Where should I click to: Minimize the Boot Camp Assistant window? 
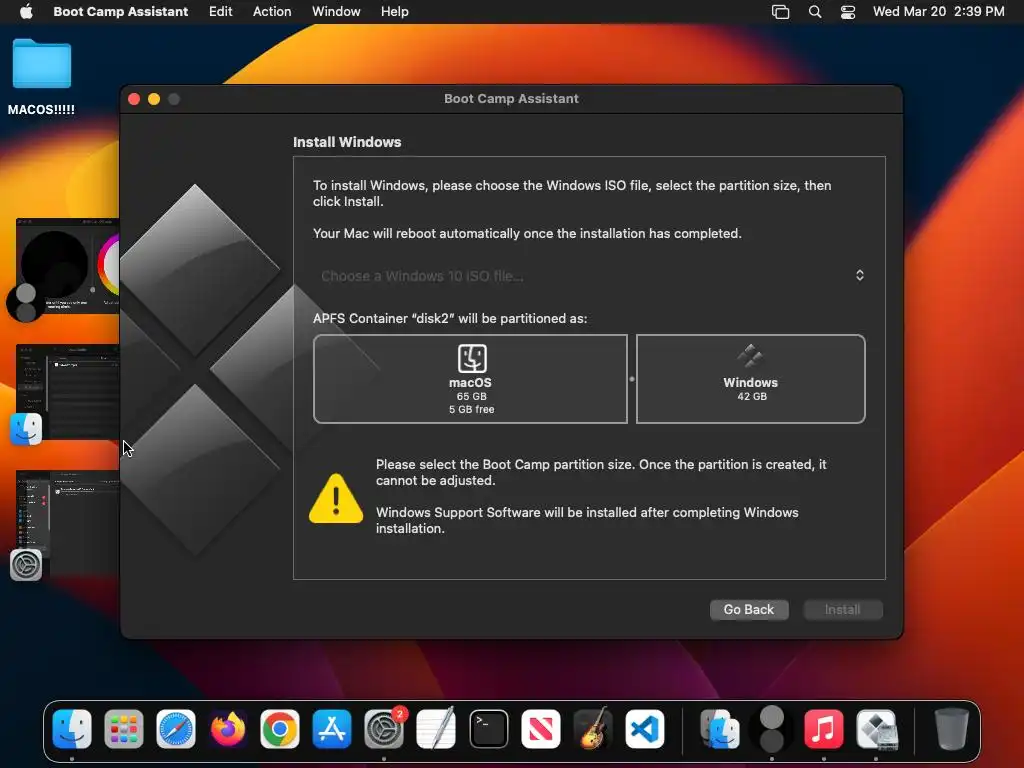[x=154, y=99]
